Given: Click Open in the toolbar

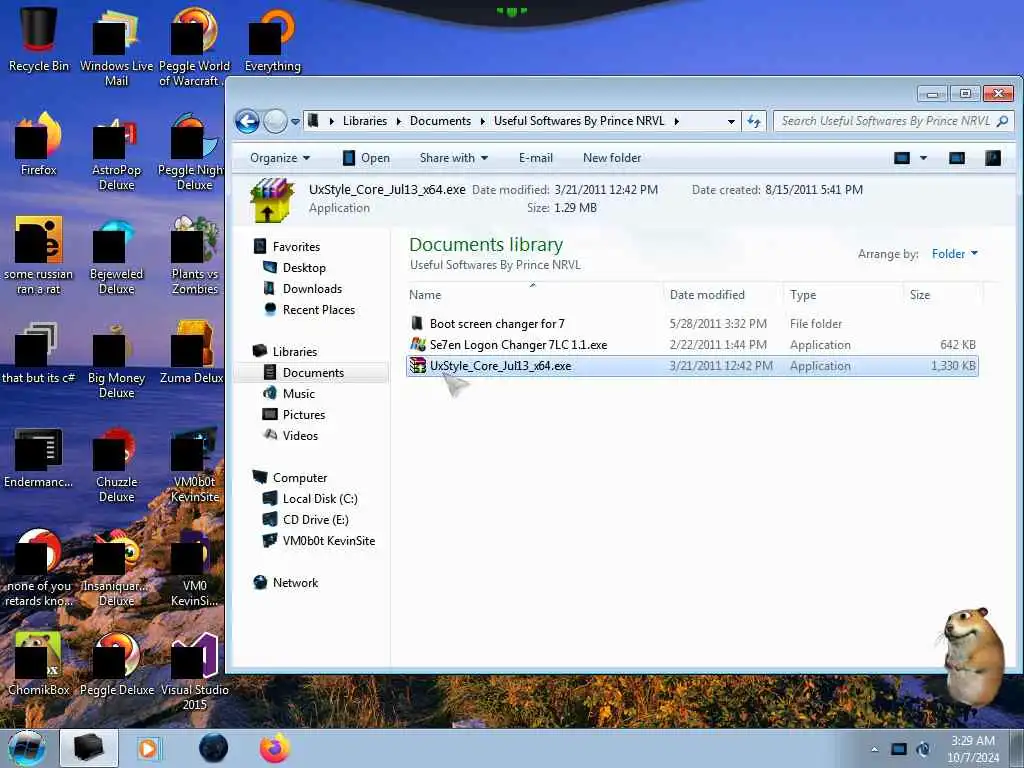Looking at the screenshot, I should tap(366, 158).
